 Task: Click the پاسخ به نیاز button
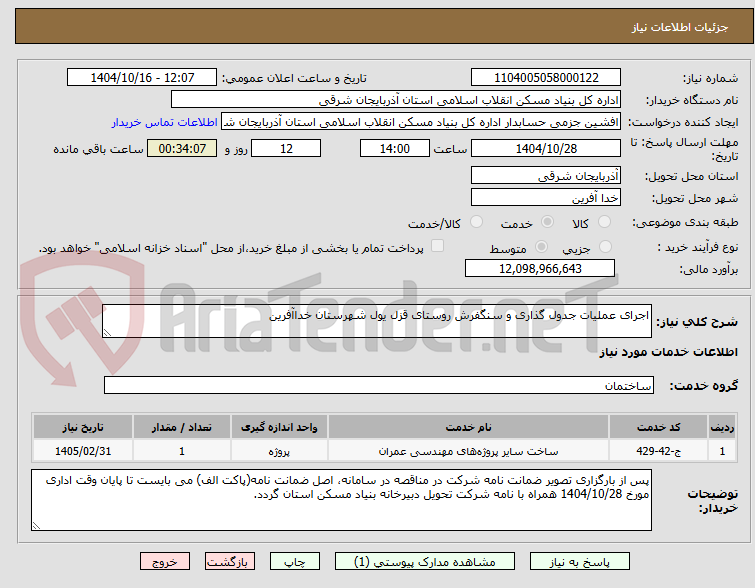[x=580, y=562]
